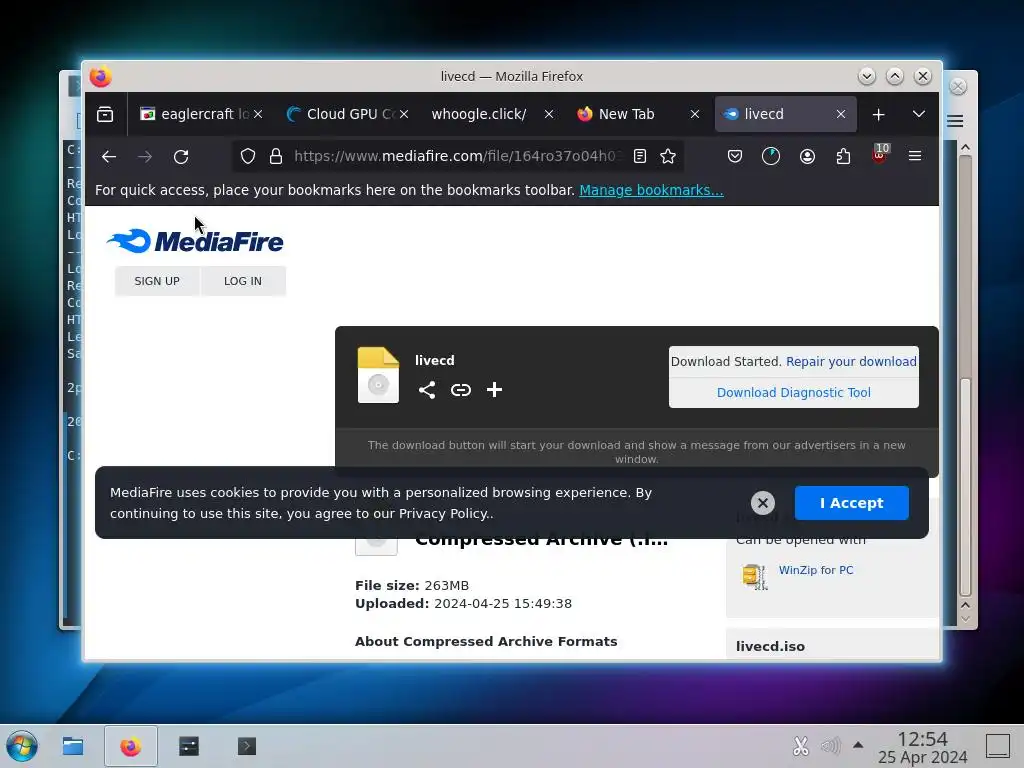This screenshot has height=768, width=1024.
Task: Click the livecd.iso label
Action: tap(771, 647)
